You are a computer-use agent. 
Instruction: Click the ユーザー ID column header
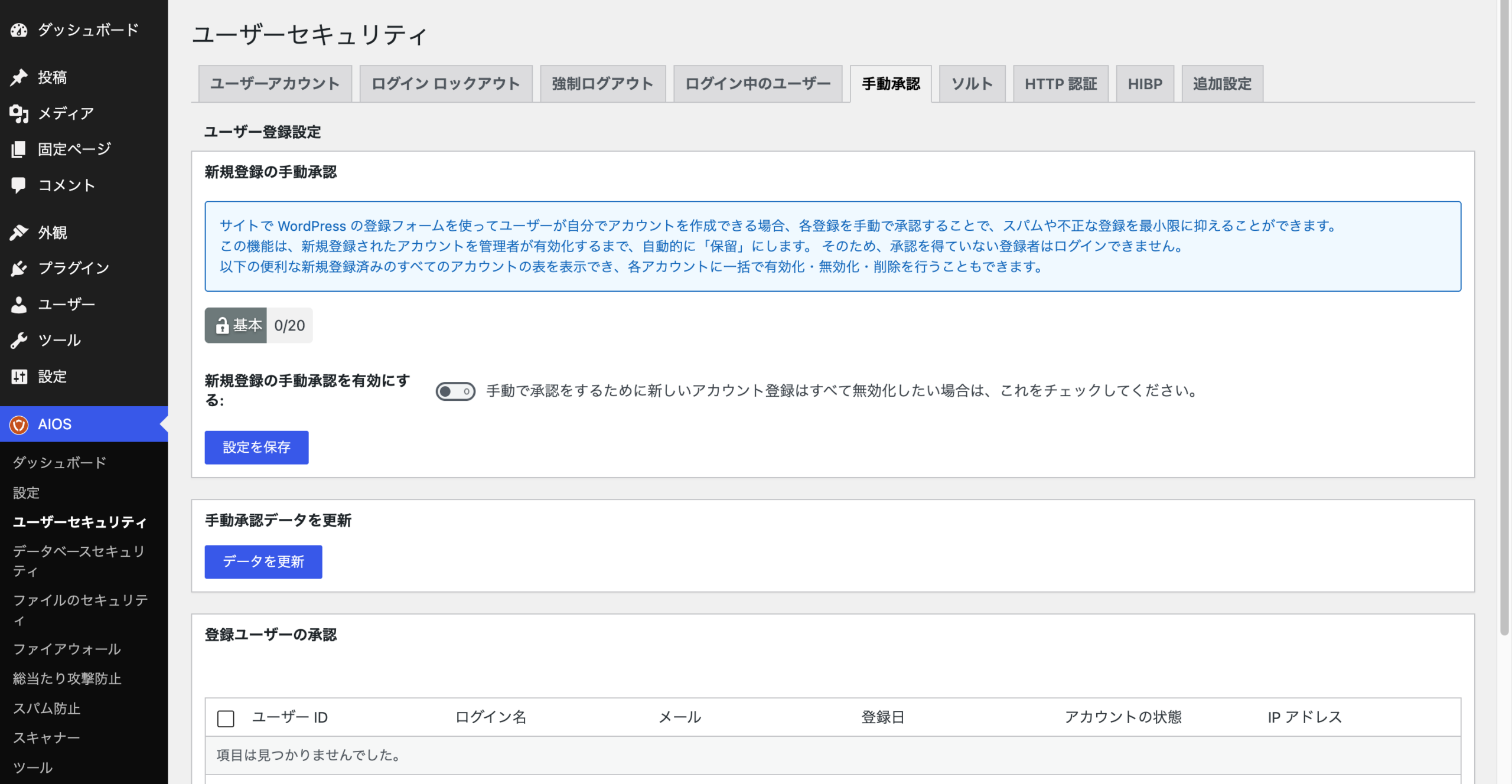click(x=289, y=717)
